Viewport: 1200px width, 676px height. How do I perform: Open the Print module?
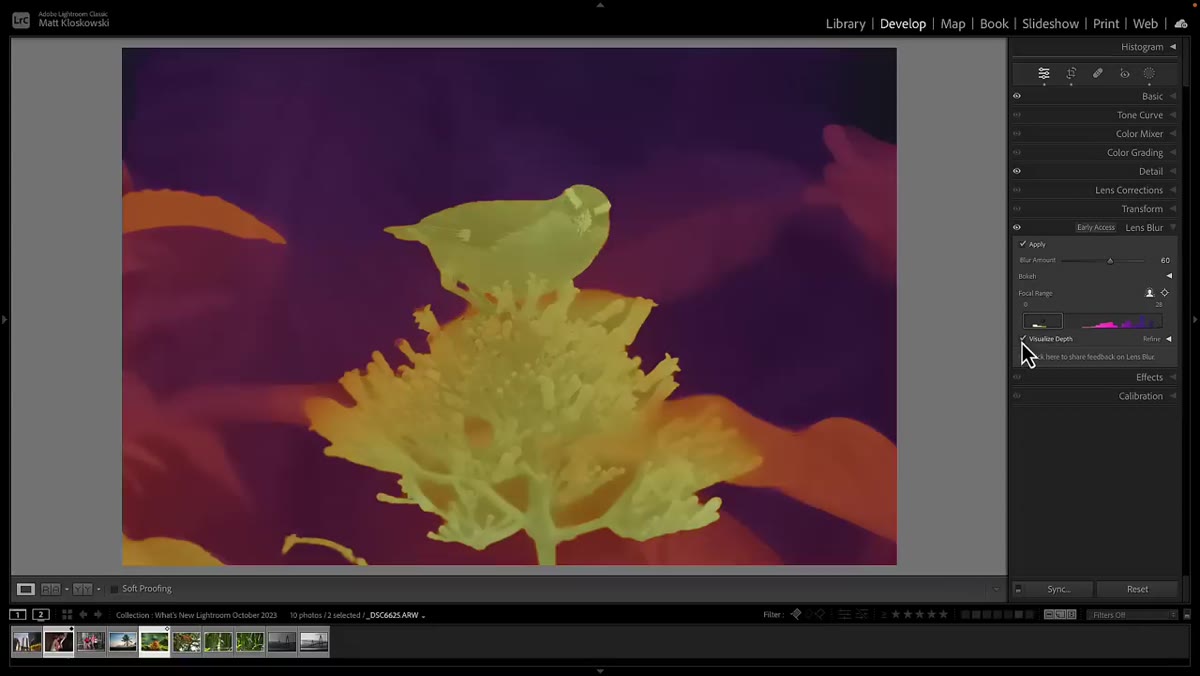pos(1106,23)
